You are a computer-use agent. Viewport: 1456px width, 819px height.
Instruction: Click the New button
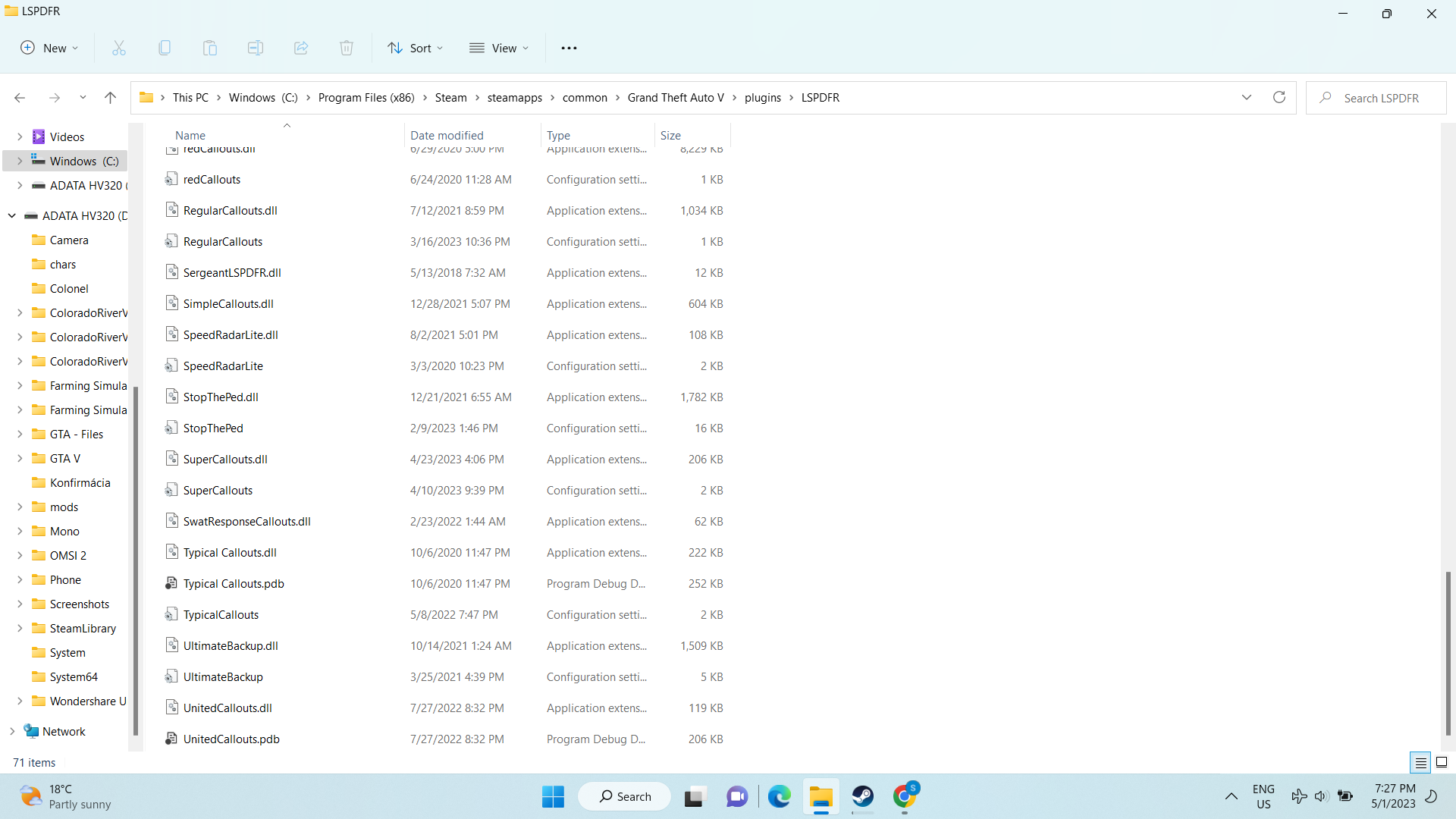tap(49, 48)
